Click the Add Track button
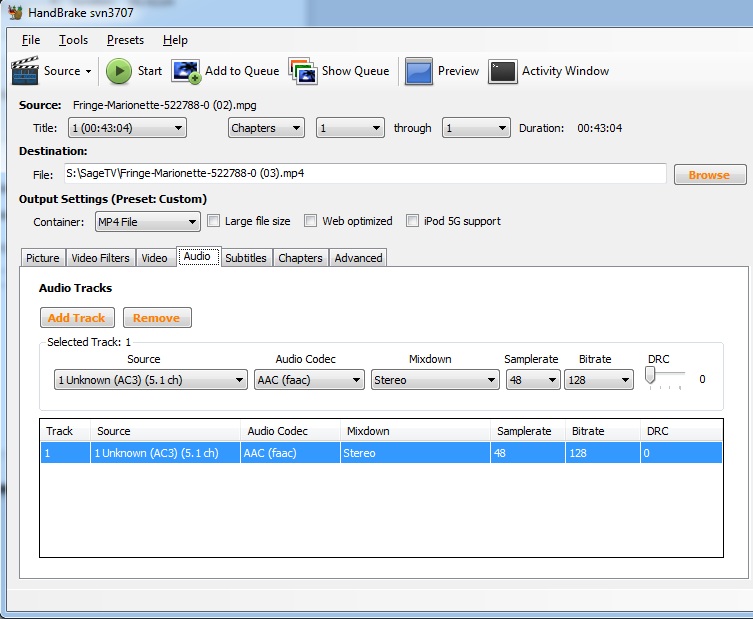Viewport: 753px width, 619px height. click(x=77, y=318)
